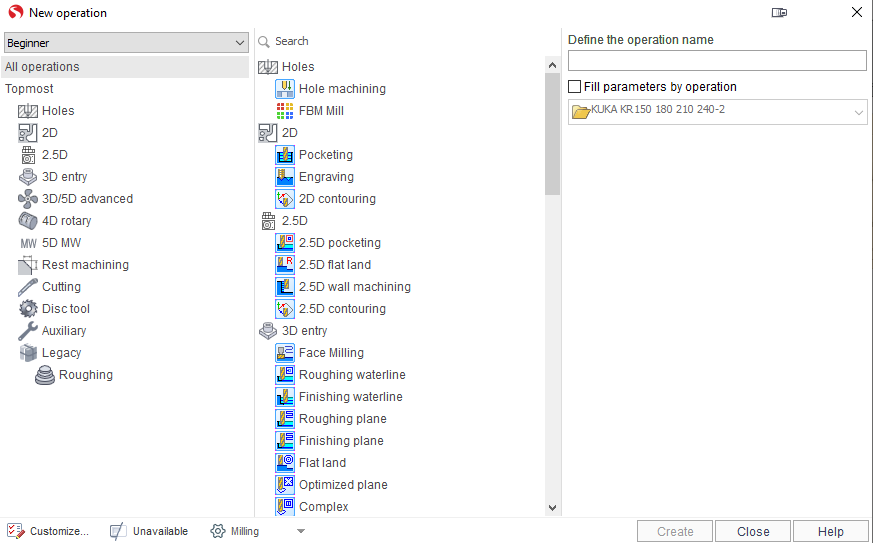Collapse the 2.5D group header in operations list
The image size is (873, 543).
pyautogui.click(x=283, y=221)
